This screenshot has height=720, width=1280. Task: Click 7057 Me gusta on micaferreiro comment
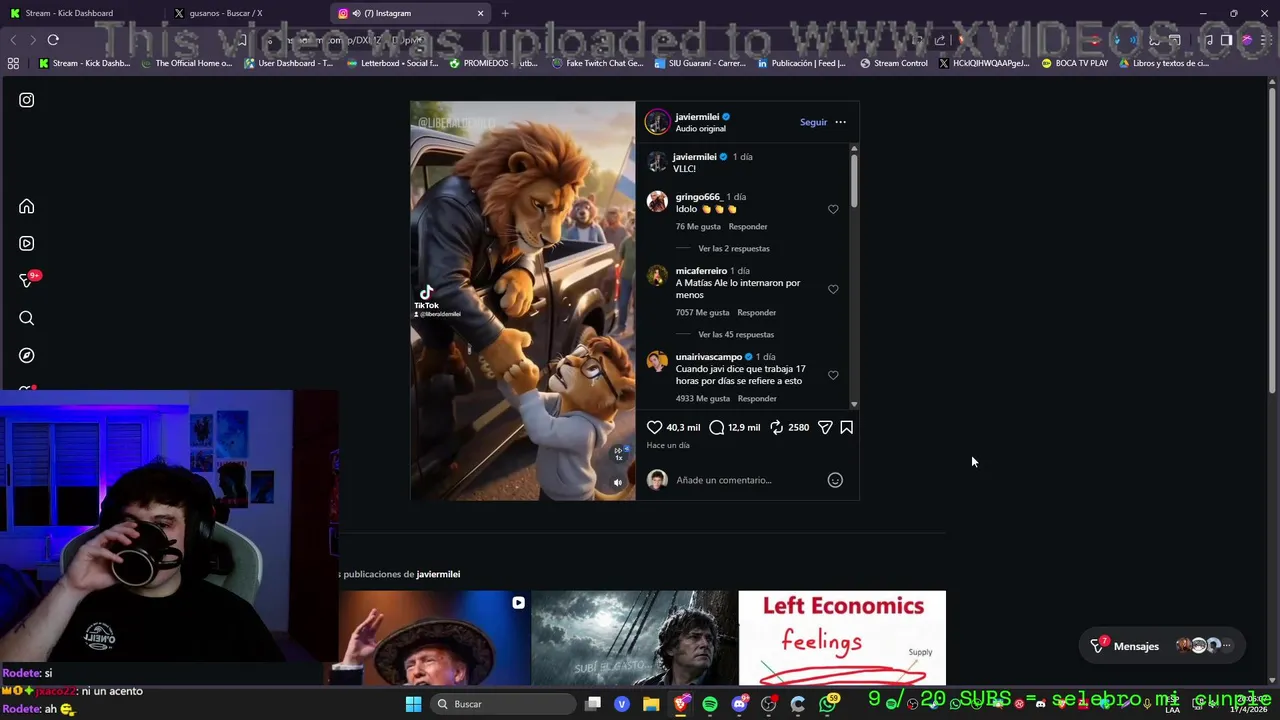pyautogui.click(x=702, y=313)
